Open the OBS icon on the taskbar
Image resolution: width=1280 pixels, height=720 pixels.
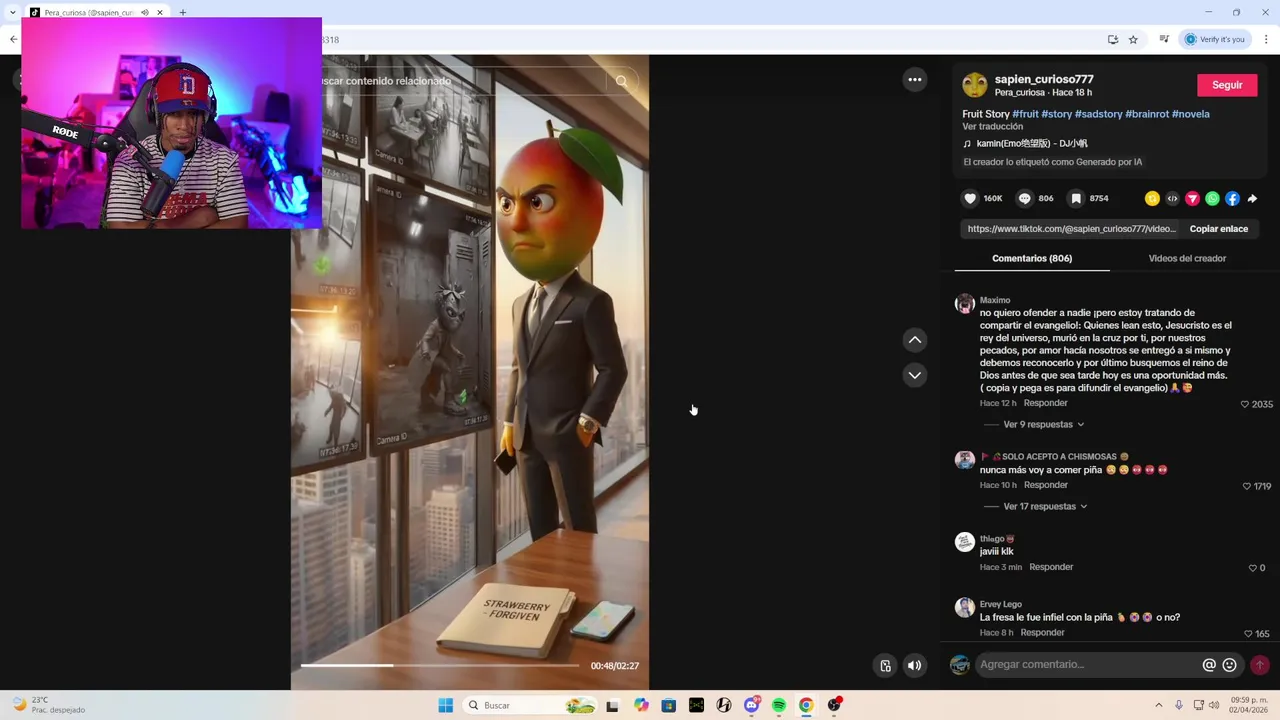point(833,705)
